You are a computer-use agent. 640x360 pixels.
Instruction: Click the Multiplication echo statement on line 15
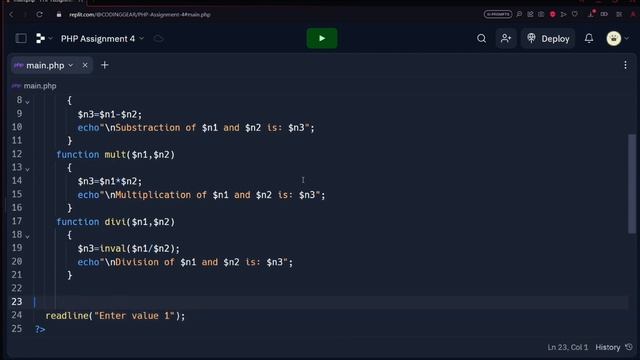202,195
